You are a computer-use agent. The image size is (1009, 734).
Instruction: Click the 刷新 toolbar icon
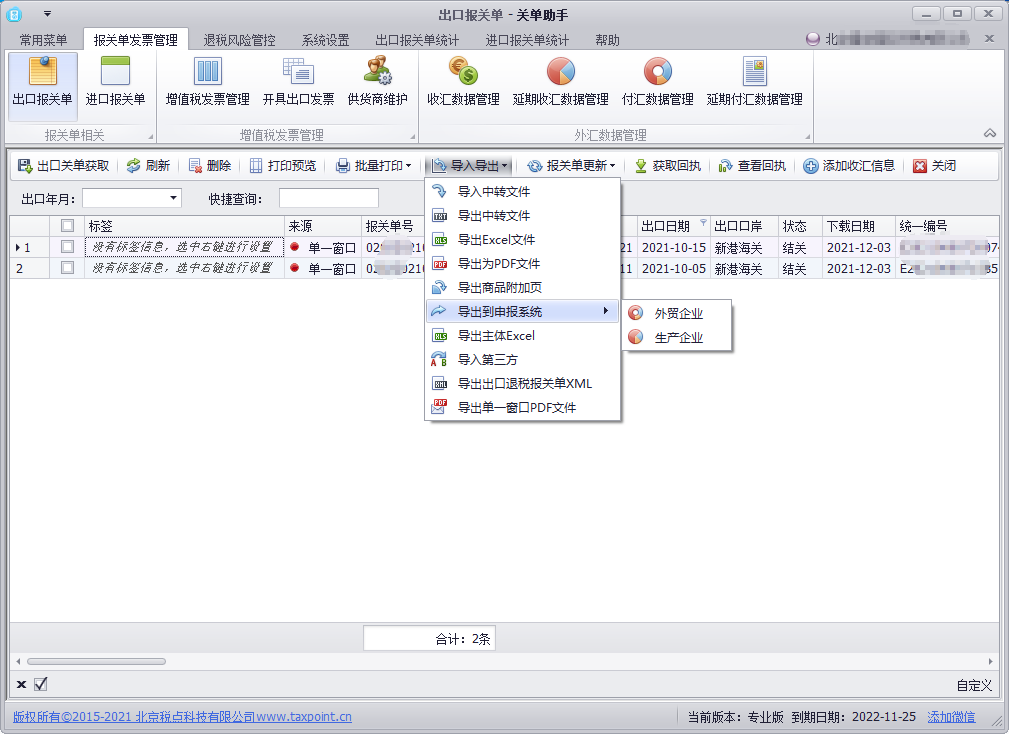(148, 164)
